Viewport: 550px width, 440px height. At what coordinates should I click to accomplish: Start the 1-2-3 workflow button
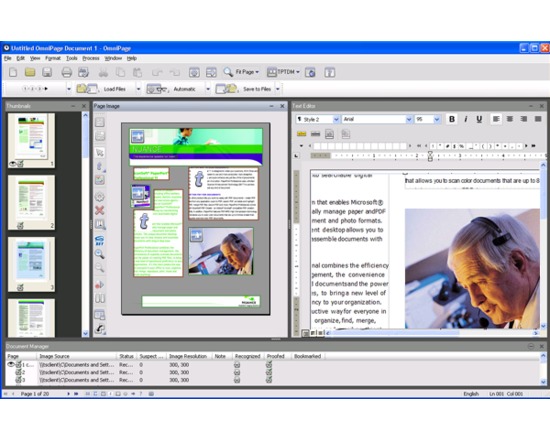[35, 89]
